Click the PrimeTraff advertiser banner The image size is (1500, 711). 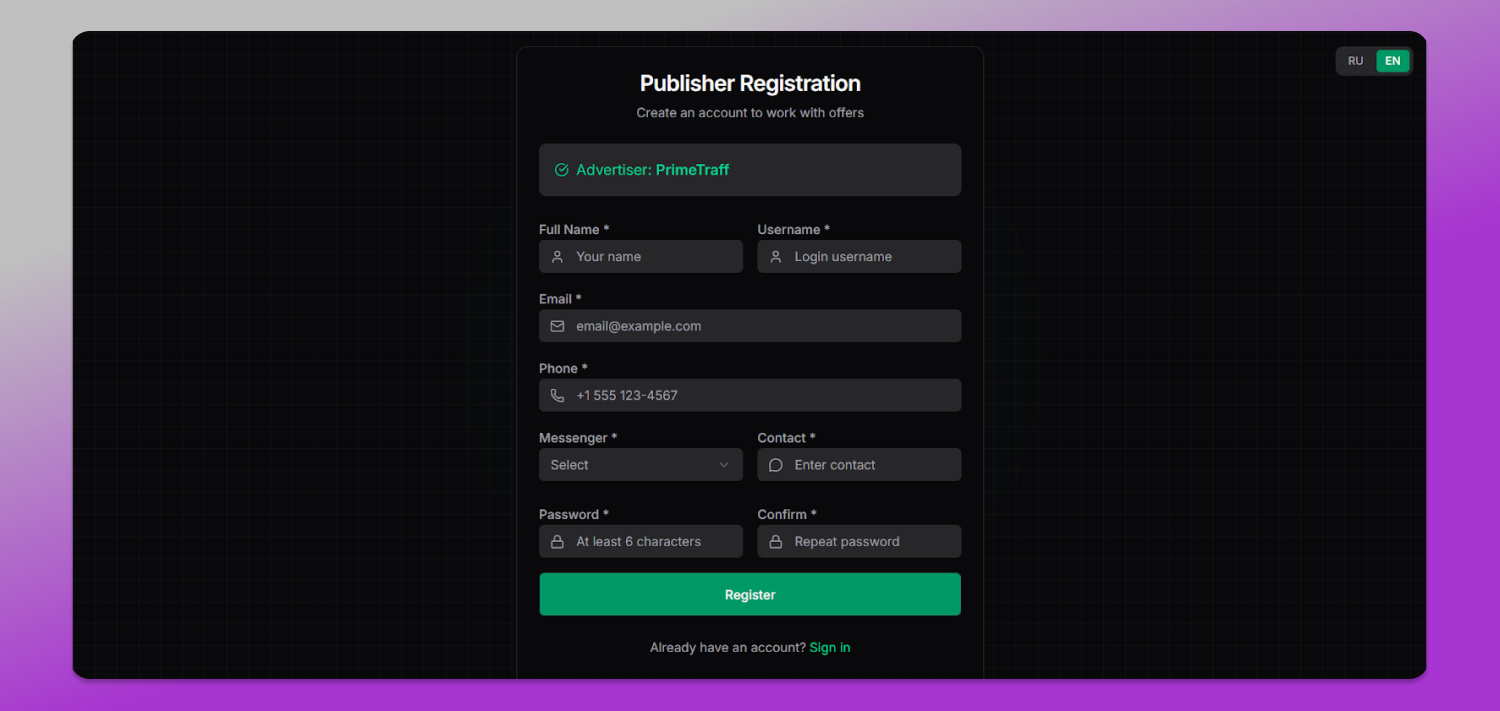point(750,170)
